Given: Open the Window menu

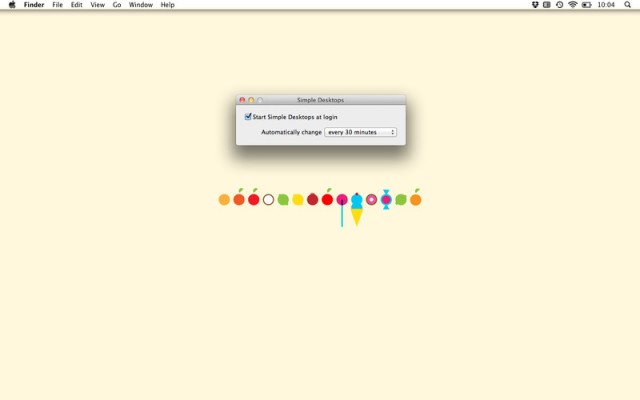Looking at the screenshot, I should 141,5.
